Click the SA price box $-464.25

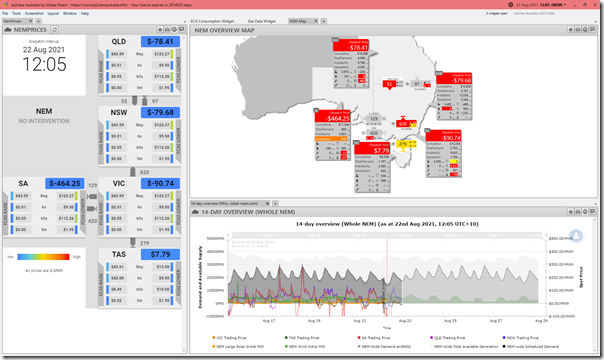[65, 183]
